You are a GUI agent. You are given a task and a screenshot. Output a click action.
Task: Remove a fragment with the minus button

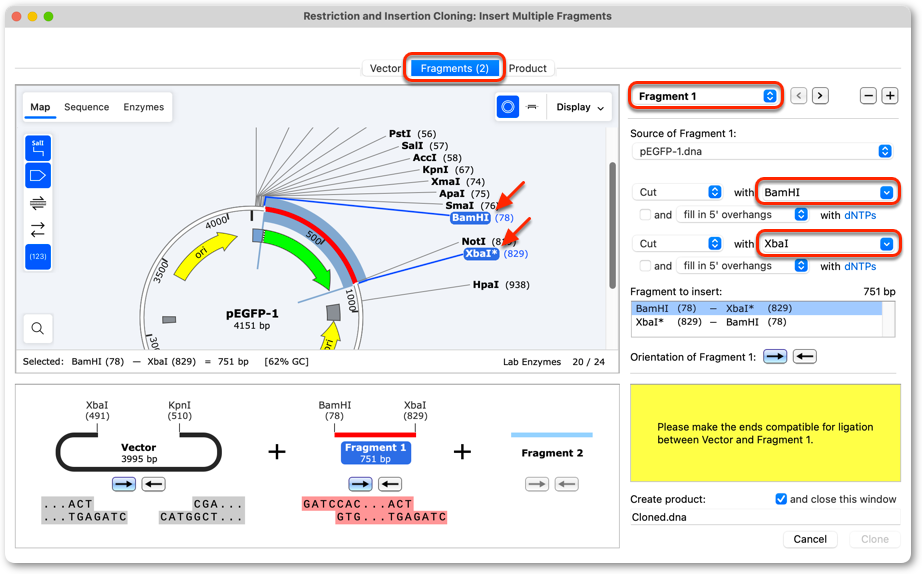tap(868, 96)
